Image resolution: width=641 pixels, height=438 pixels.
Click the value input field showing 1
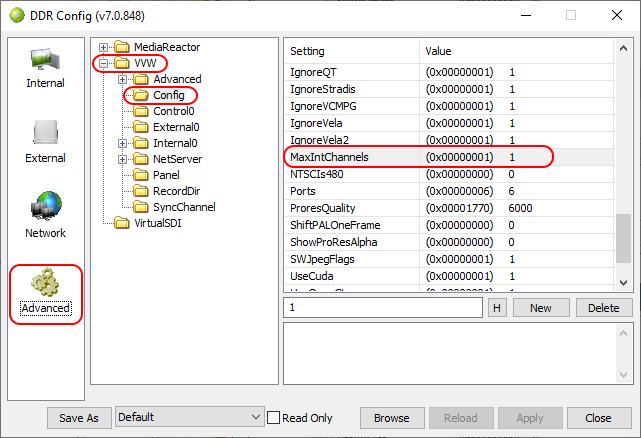[383, 308]
